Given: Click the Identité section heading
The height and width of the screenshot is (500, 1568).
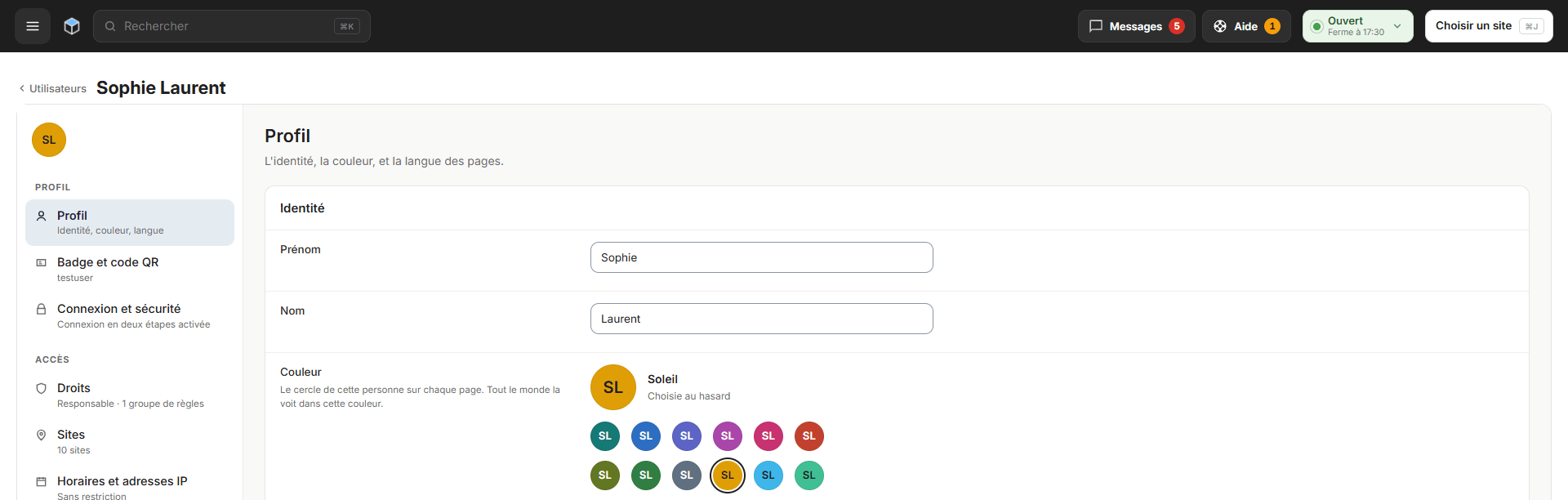Looking at the screenshot, I should 302,208.
